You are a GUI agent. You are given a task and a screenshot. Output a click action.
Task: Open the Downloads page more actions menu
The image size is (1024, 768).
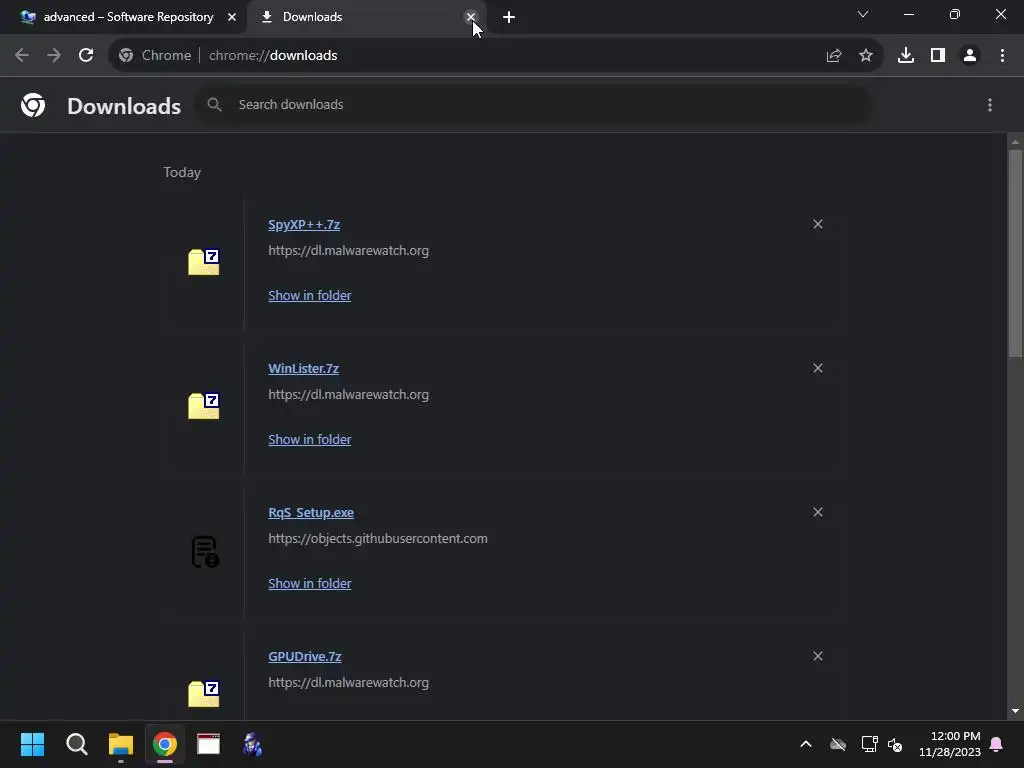click(990, 105)
